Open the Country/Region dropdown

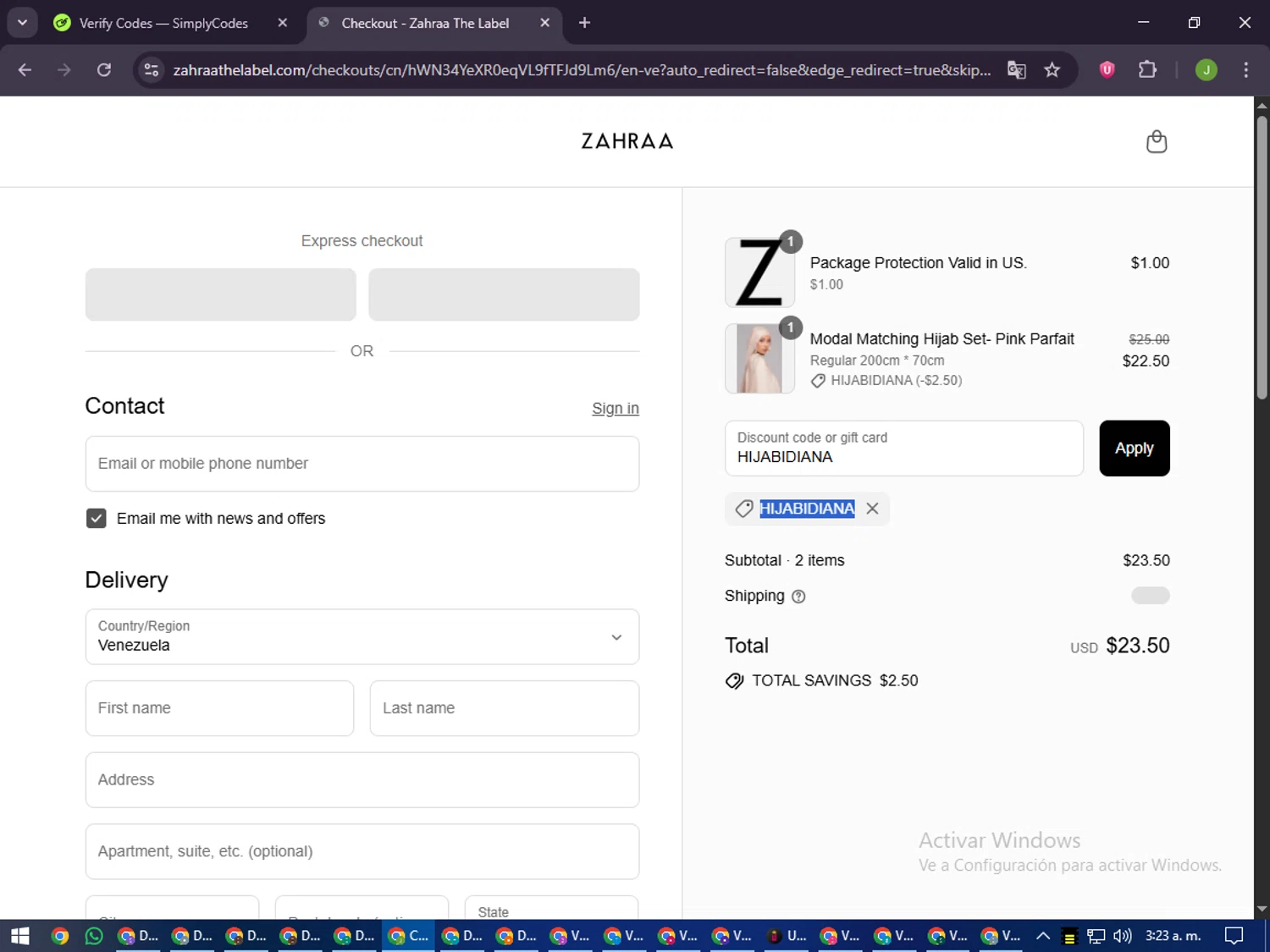click(362, 637)
